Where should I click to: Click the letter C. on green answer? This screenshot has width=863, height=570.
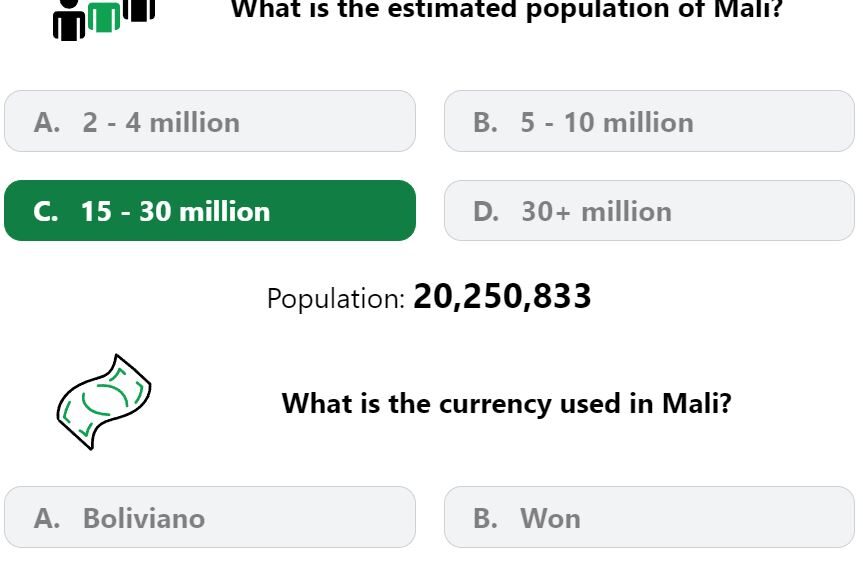coord(46,212)
